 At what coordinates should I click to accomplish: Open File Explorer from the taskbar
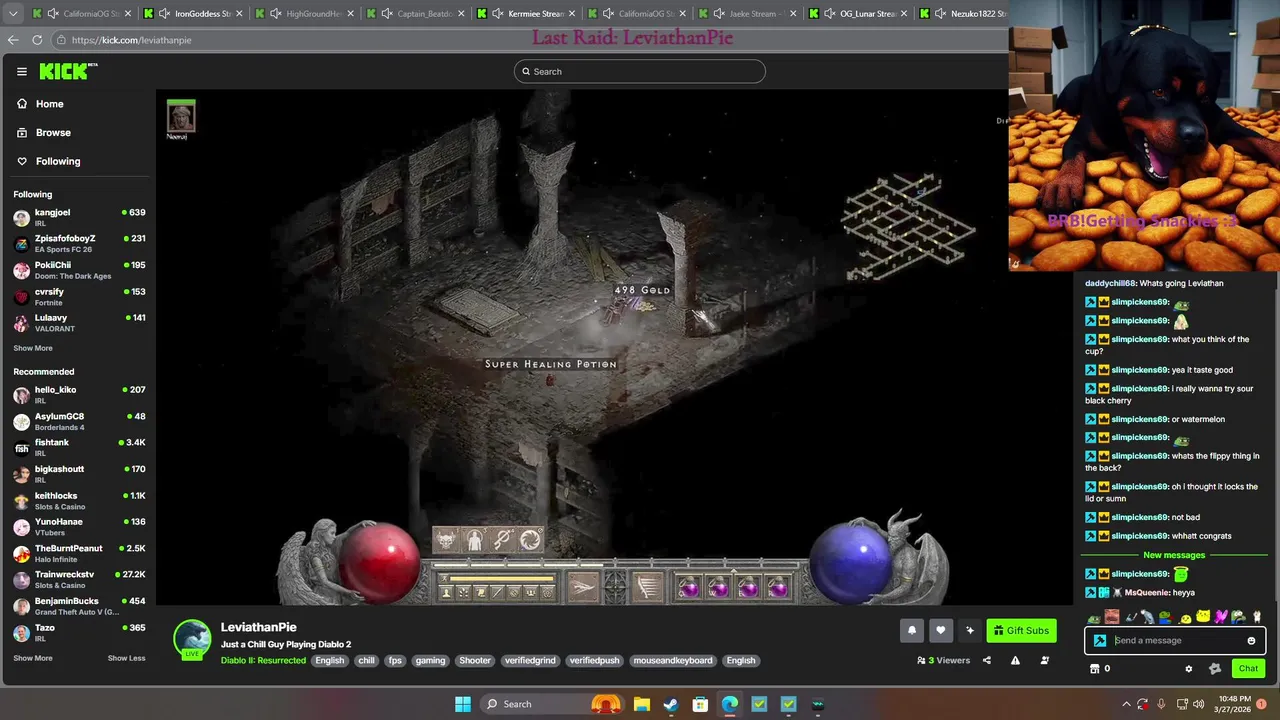642,704
